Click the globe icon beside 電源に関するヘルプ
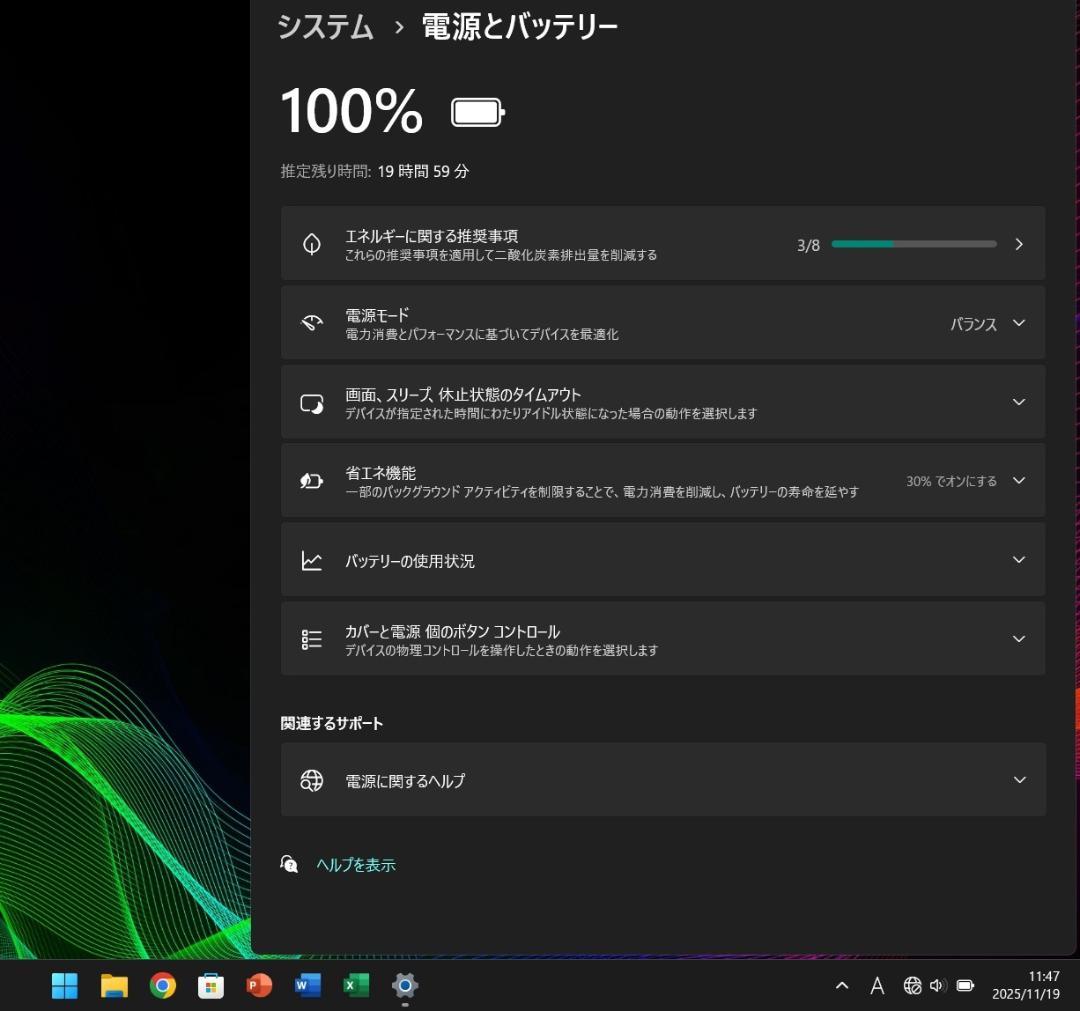The width and height of the screenshot is (1080, 1011). [x=312, y=780]
